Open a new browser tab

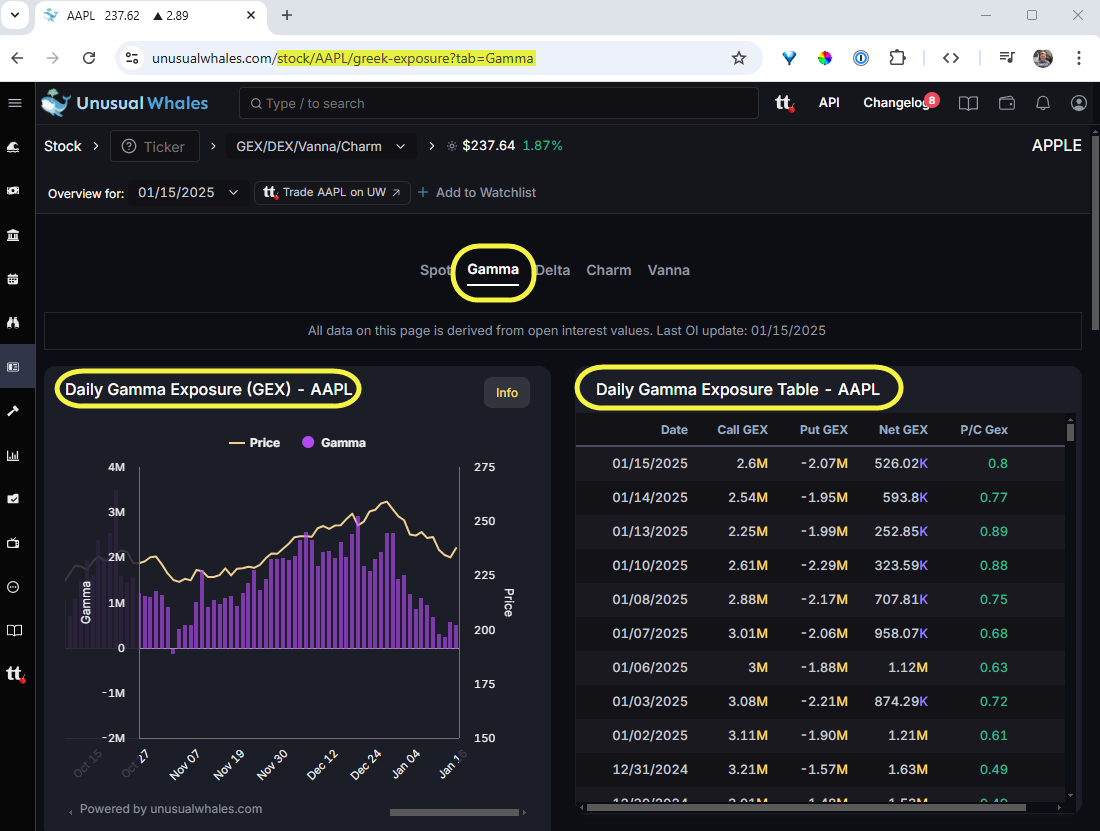[287, 15]
